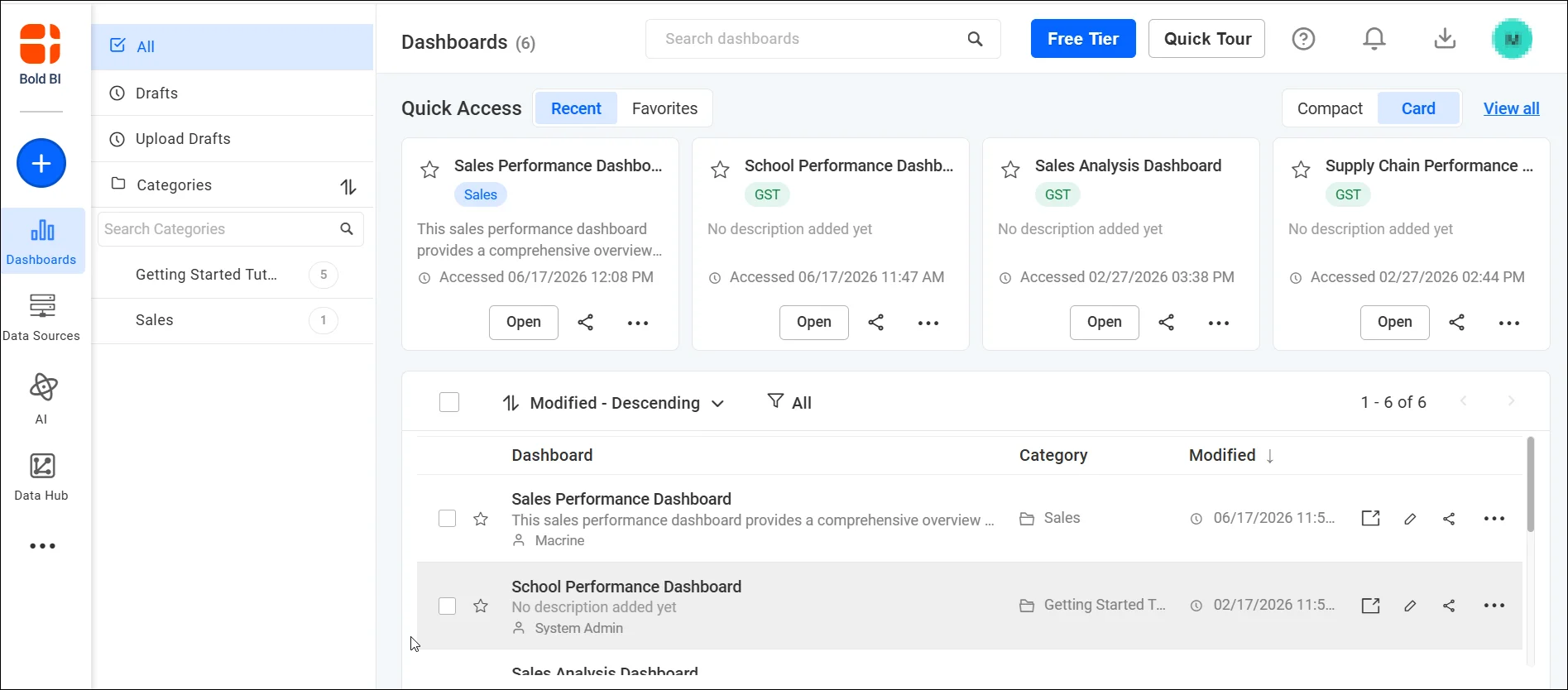Image resolution: width=1568 pixels, height=690 pixels.
Task: Share the Sales Analysis Dashboard card
Action: [x=1167, y=323]
